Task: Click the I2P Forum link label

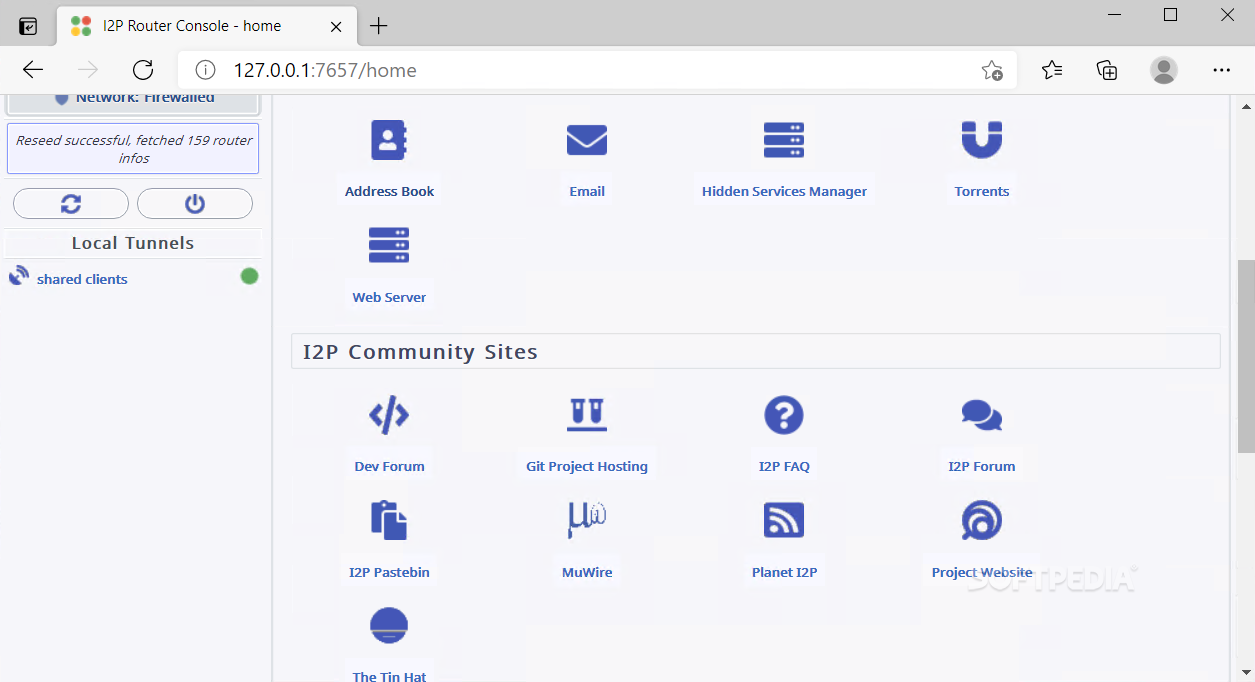Action: click(x=982, y=466)
